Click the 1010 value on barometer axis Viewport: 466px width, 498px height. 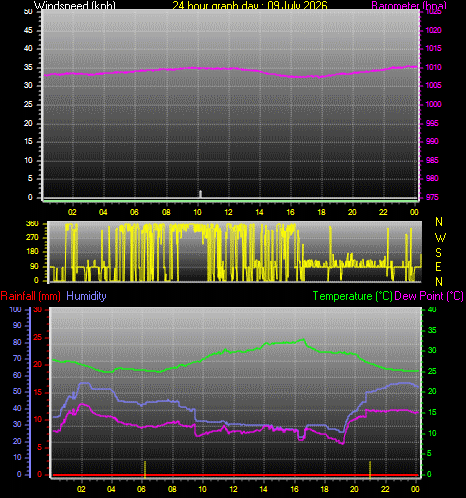coord(433,67)
